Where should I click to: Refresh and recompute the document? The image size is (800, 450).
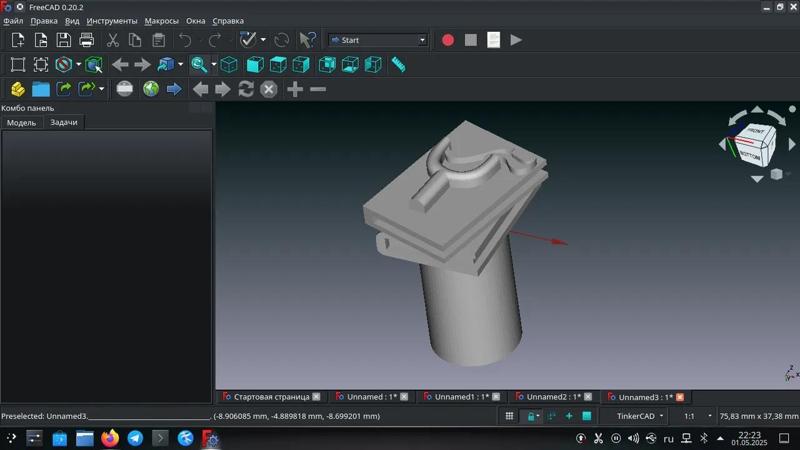coord(282,40)
